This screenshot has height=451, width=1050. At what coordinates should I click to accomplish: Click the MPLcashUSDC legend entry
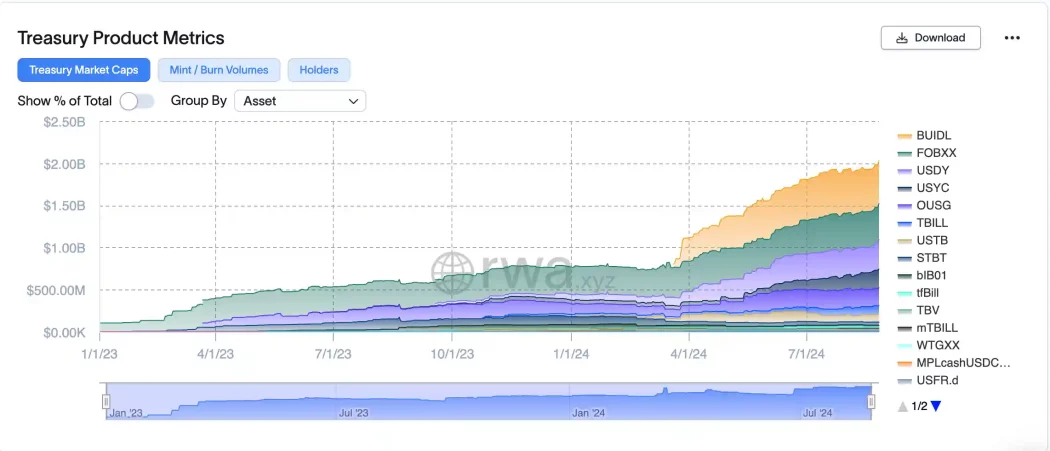pos(963,363)
